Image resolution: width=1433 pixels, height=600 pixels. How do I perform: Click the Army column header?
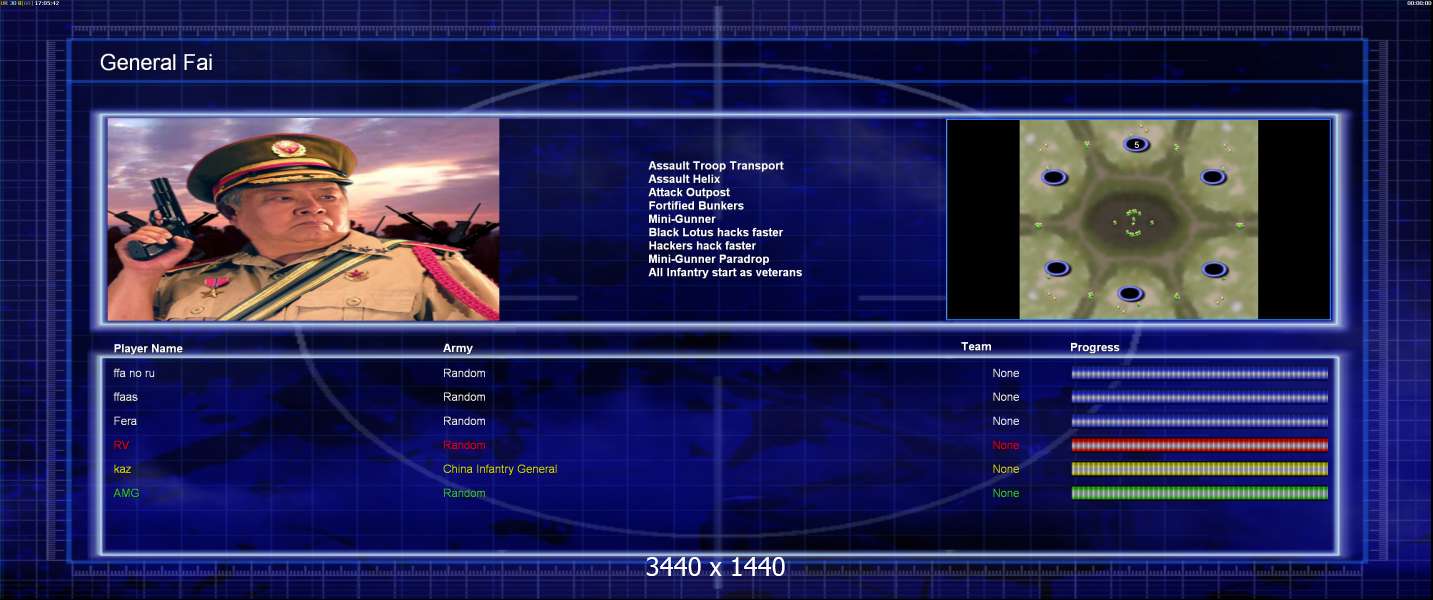tap(458, 348)
